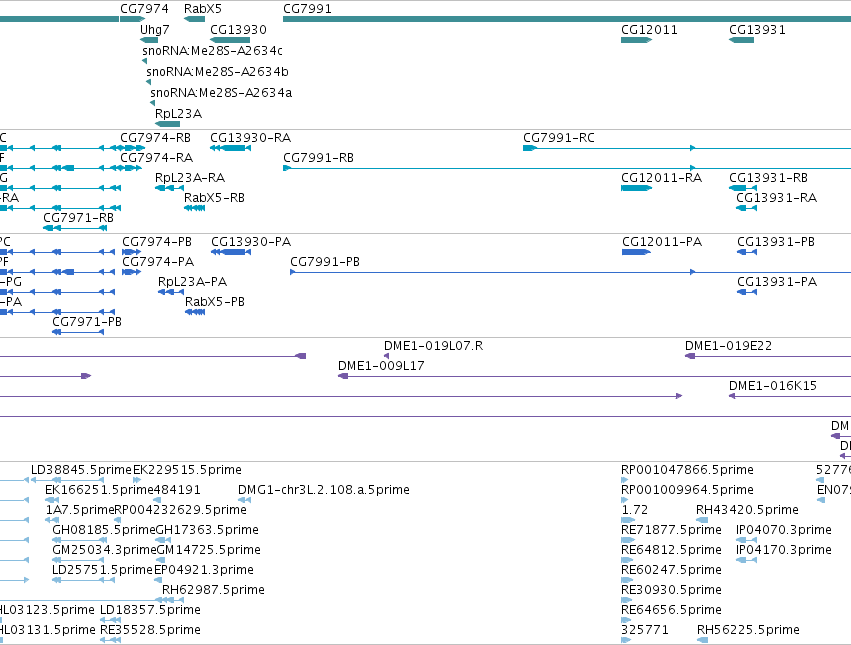This screenshot has height=645, width=851.
Task: Select protein CG7974-PB
Action: pos(157,242)
